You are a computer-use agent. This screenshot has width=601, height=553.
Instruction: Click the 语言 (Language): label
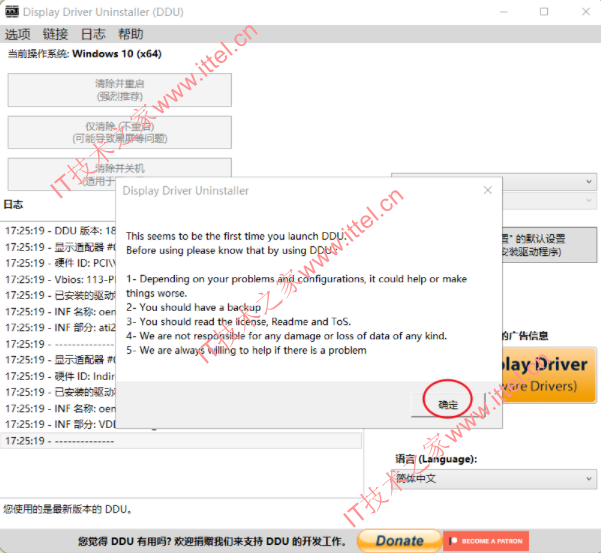(x=436, y=459)
